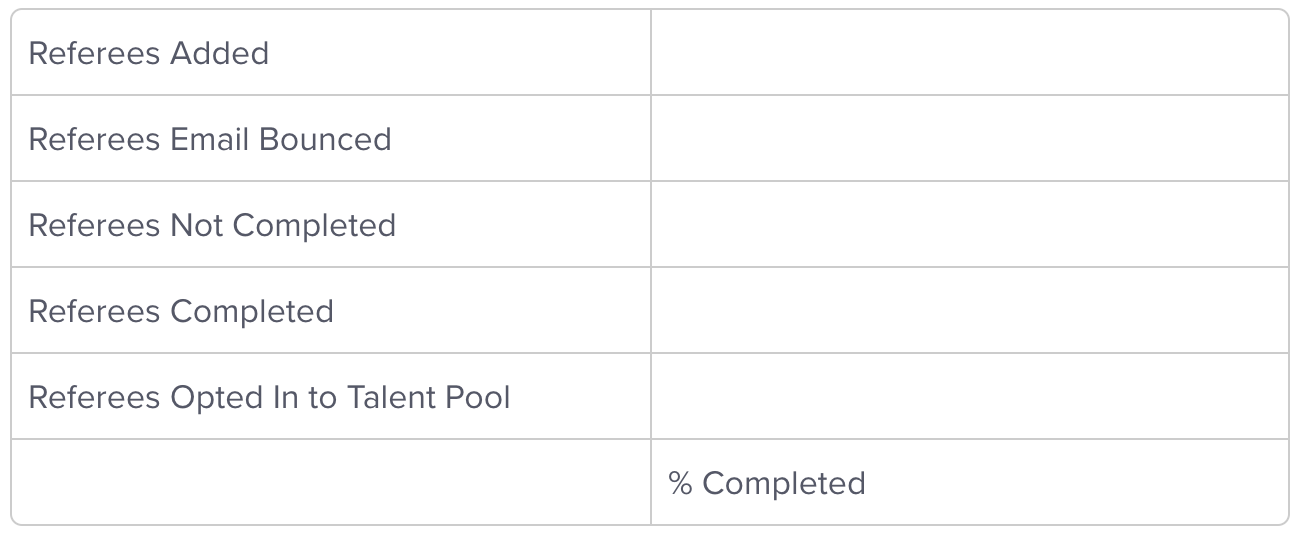Select the blank value cell for Referees Completed

[x=969, y=311]
